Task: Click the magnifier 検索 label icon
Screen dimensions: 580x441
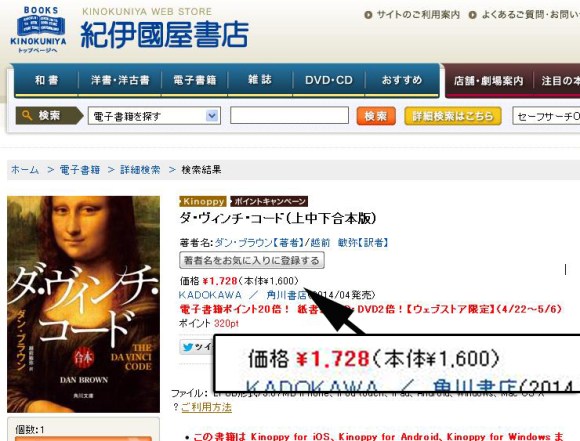Action: [x=50, y=115]
